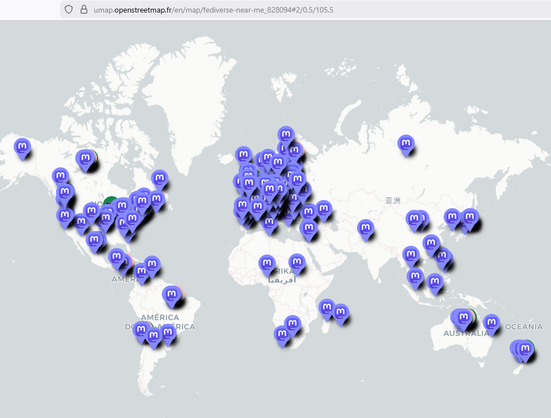Open the Caucasus region Mastodon marker

pos(324,211)
